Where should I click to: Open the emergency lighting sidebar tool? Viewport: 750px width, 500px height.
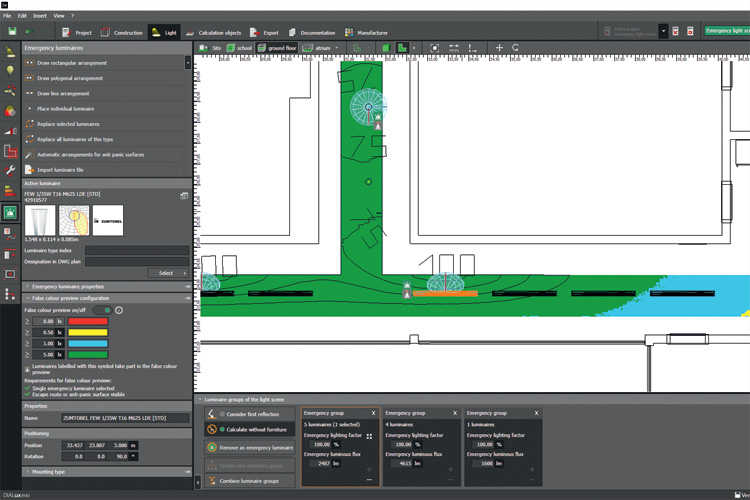pos(10,212)
